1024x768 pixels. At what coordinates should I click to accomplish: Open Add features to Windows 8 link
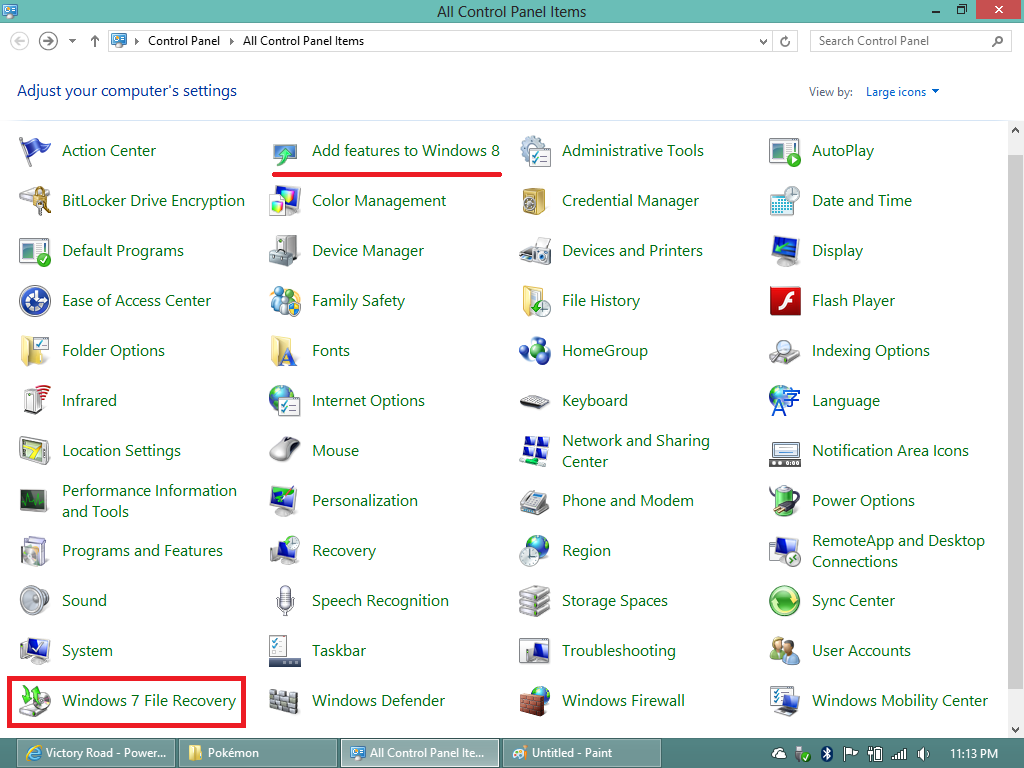[405, 151]
